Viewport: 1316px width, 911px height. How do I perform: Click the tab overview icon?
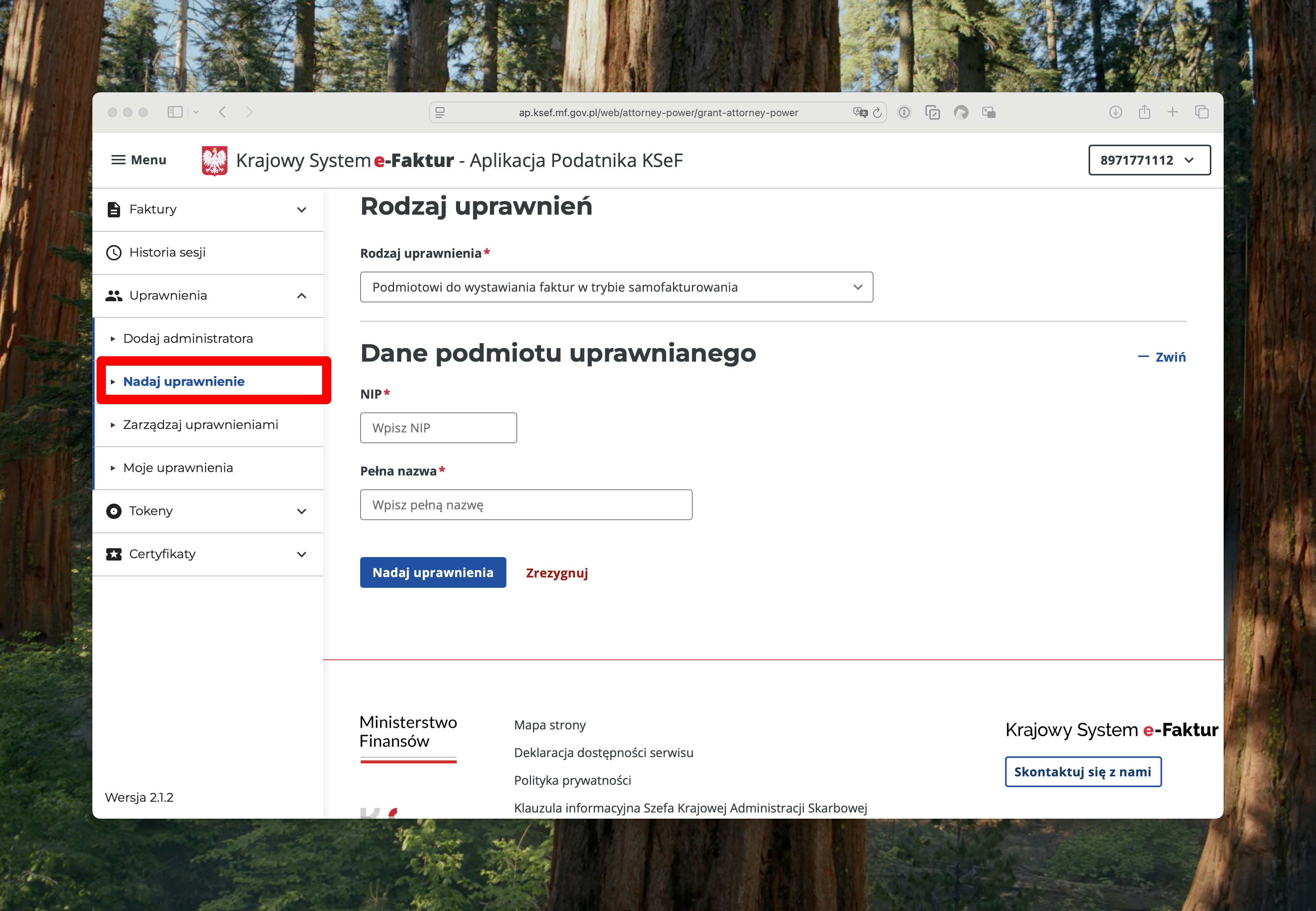click(x=1201, y=112)
